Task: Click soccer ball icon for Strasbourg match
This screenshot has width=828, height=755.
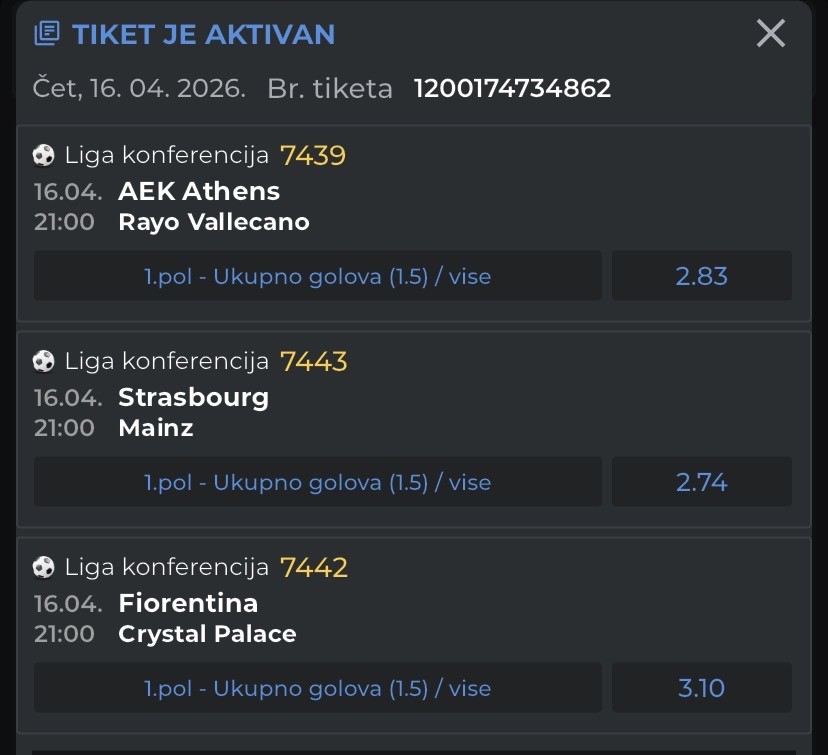Action: pos(44,361)
